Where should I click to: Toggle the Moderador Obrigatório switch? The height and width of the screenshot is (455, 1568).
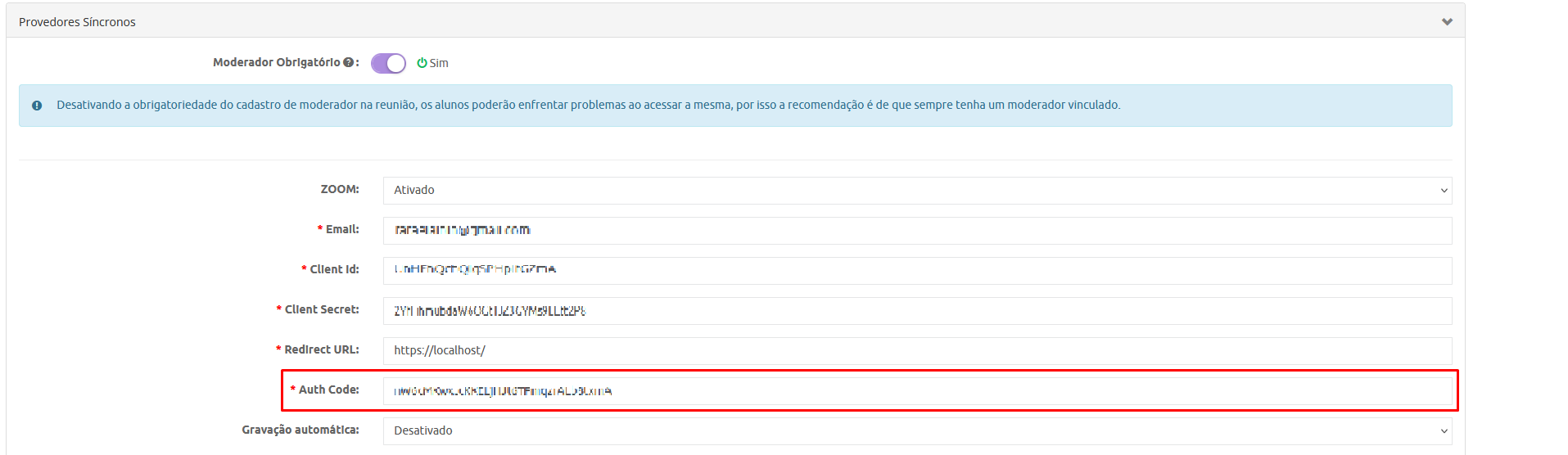pos(388,63)
